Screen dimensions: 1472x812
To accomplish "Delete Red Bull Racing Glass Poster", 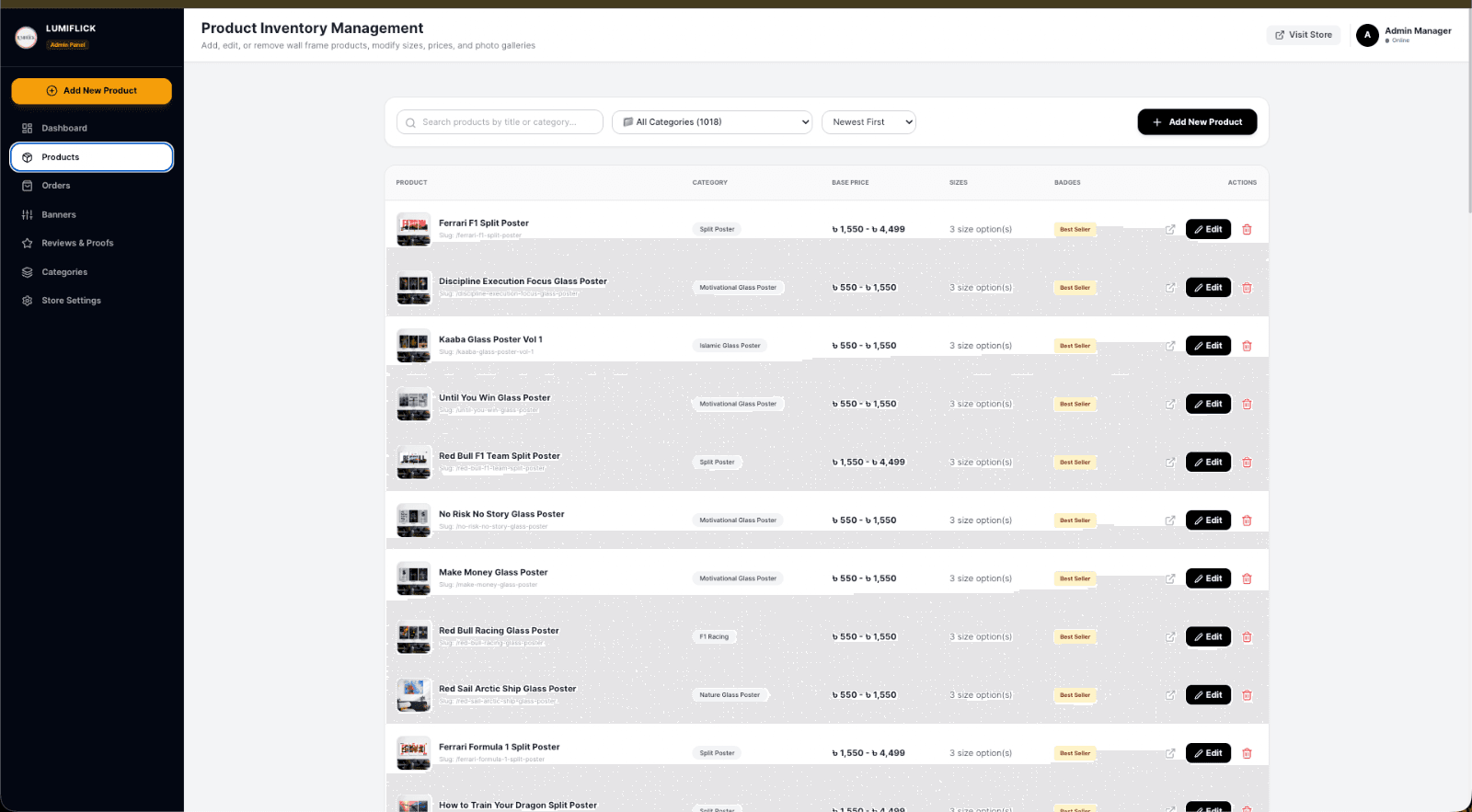I will 1247,636.
